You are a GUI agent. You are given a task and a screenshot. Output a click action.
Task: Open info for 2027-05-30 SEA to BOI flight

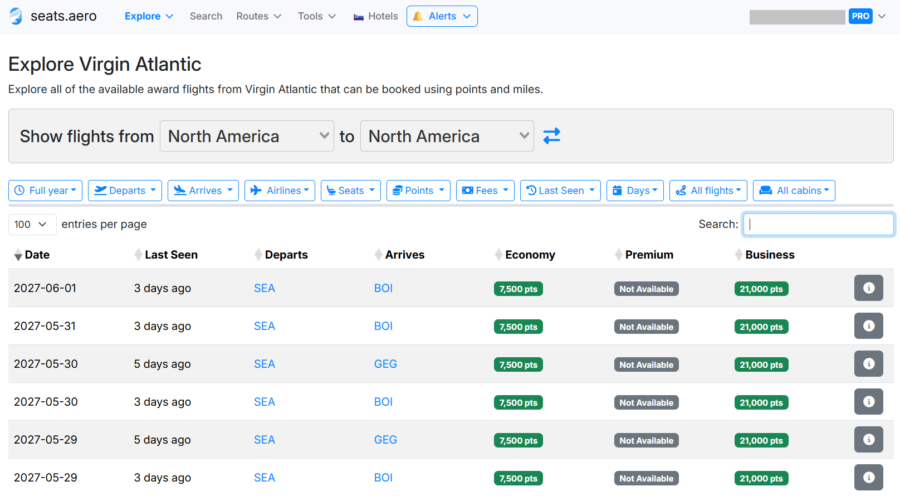(x=868, y=401)
